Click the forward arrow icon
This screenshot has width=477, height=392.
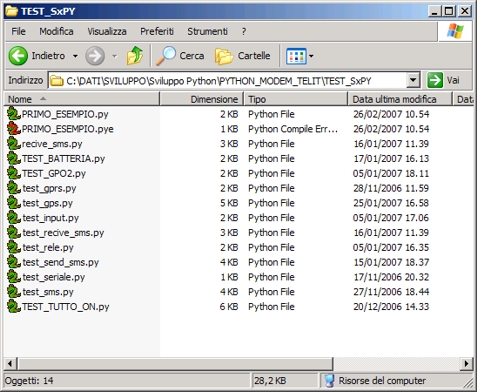click(x=95, y=56)
